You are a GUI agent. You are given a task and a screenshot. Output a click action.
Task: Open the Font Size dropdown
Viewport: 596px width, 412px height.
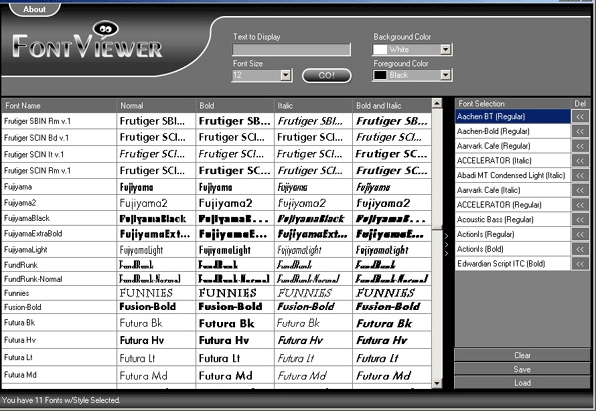285,75
